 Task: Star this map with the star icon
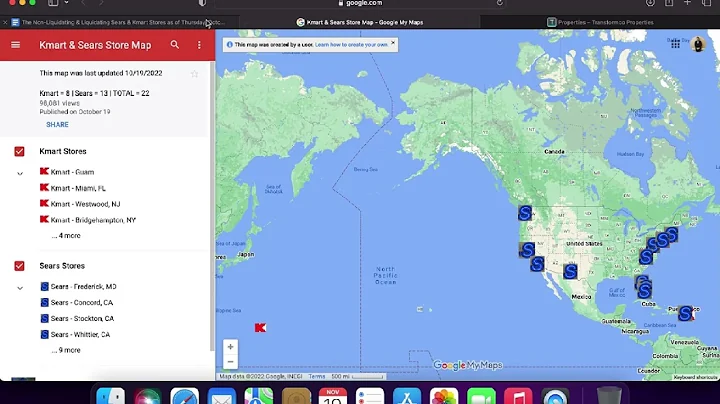point(195,74)
